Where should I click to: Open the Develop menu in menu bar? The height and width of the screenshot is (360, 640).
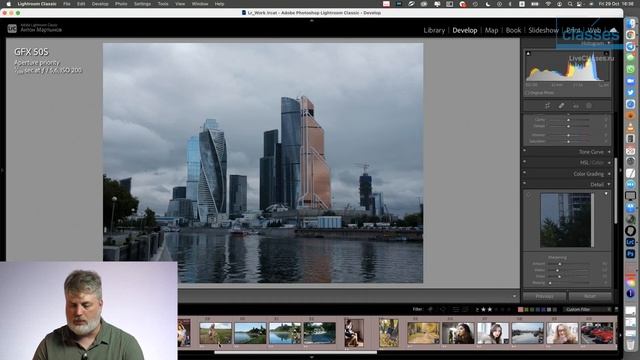pos(100,4)
